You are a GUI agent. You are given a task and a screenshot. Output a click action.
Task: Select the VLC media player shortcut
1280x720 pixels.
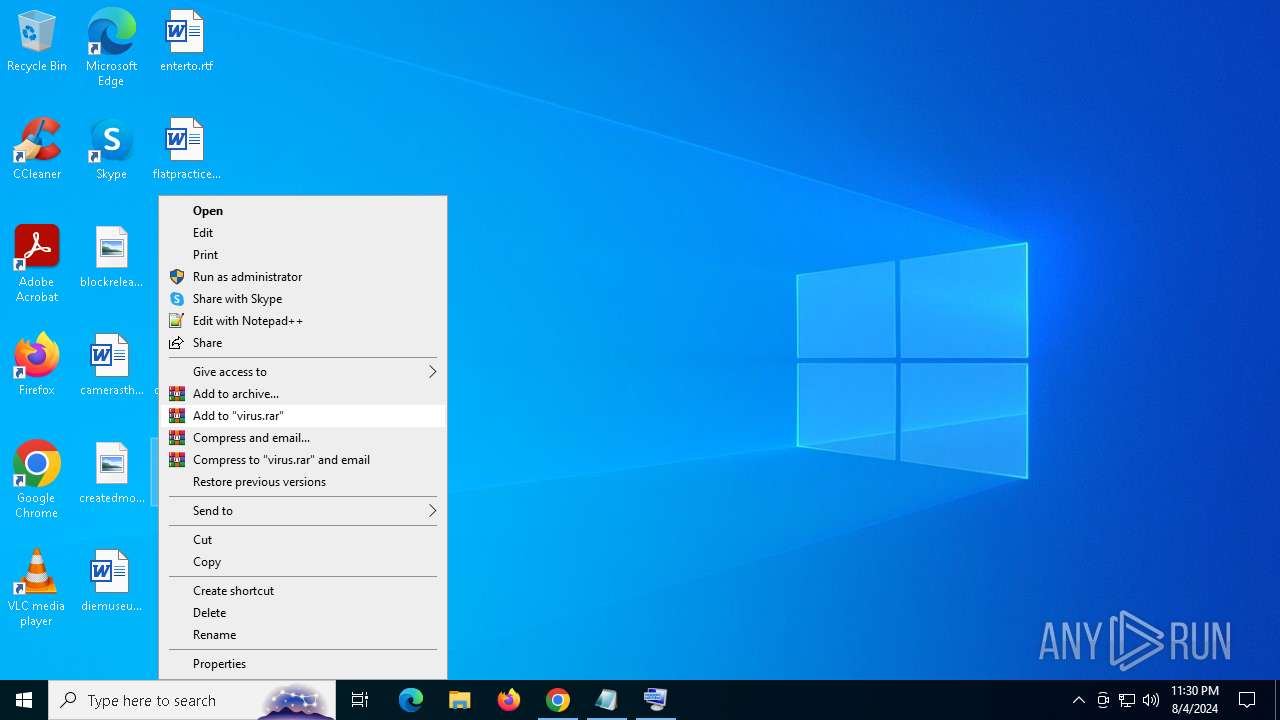coord(37,588)
